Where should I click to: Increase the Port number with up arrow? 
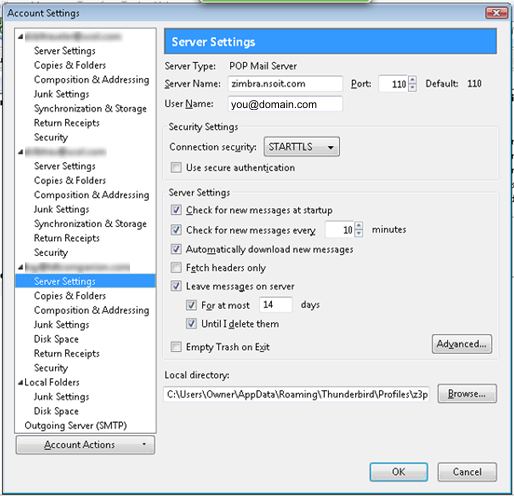[413, 80]
